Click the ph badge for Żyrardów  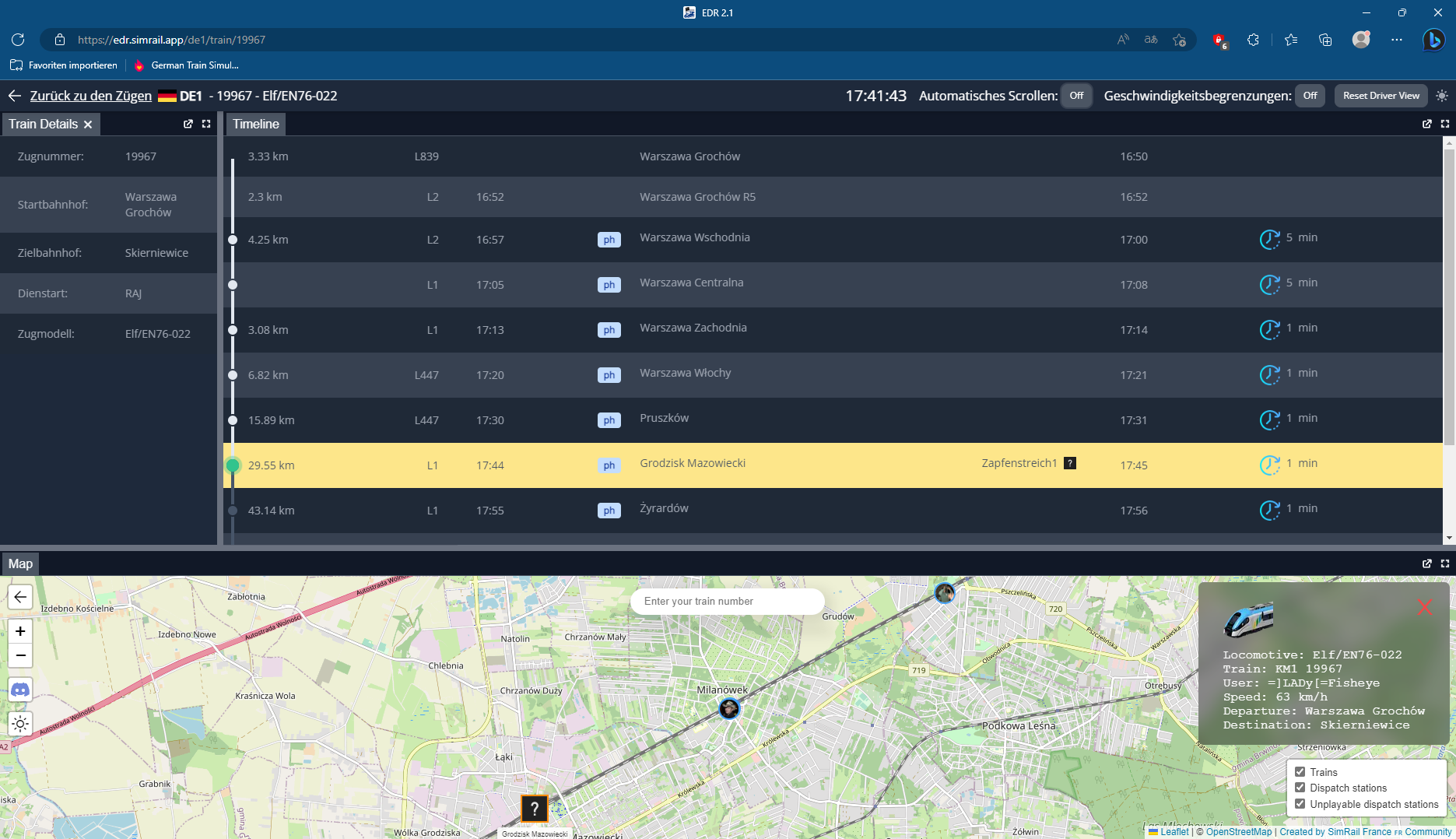coord(609,511)
